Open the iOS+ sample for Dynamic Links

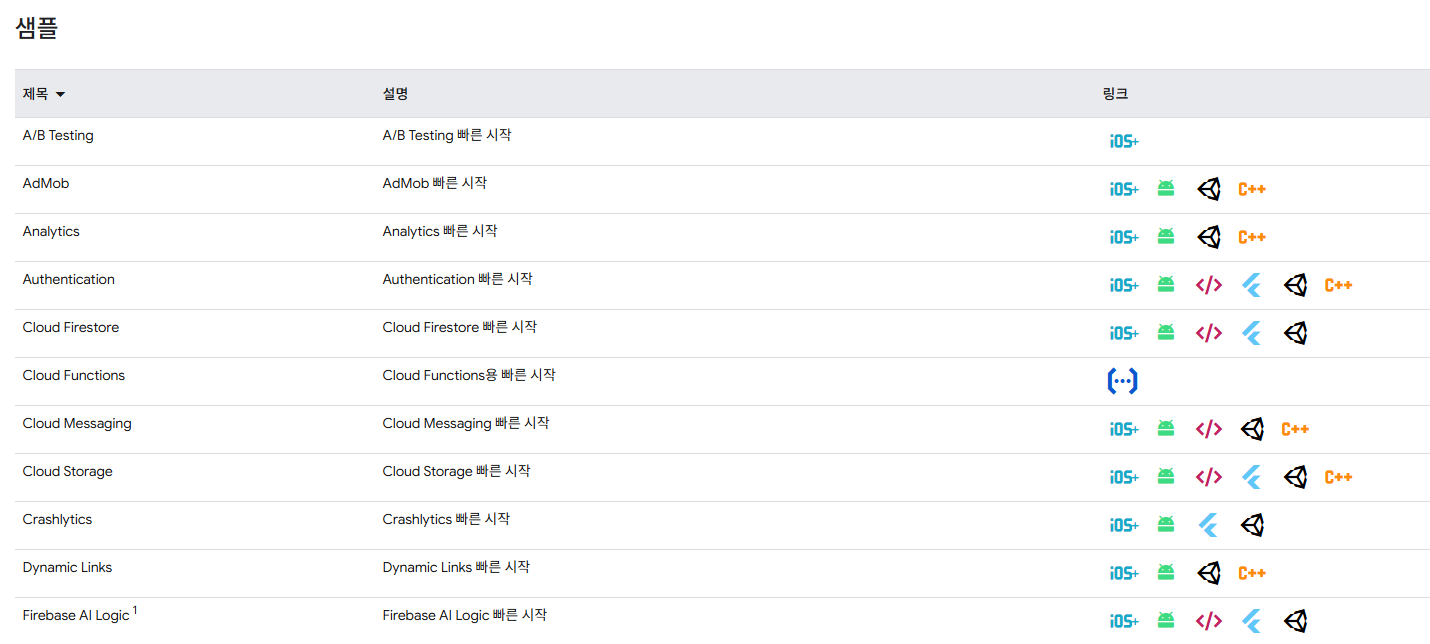point(1124,573)
